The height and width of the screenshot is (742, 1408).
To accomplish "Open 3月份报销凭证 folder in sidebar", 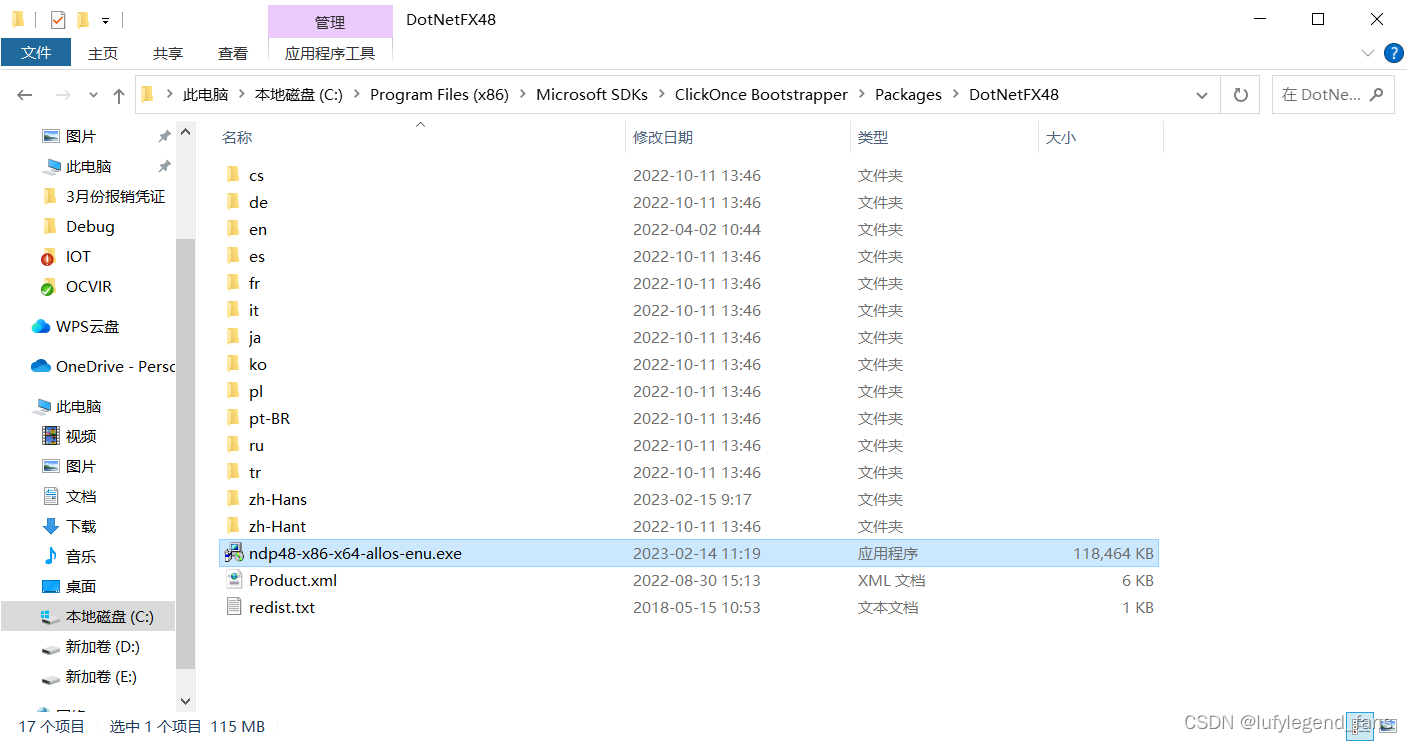I will 104,197.
